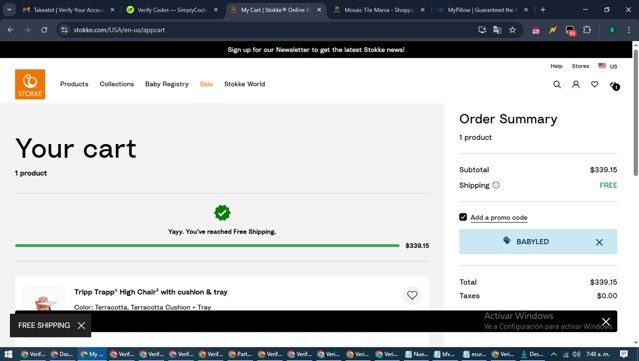Open the tab search dropdown
This screenshot has height=361, width=639.
tap(9, 9)
